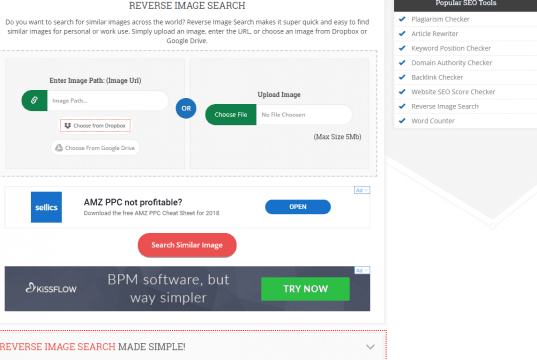Click the Search Similar Image button
The image size is (537, 360).
pos(187,245)
